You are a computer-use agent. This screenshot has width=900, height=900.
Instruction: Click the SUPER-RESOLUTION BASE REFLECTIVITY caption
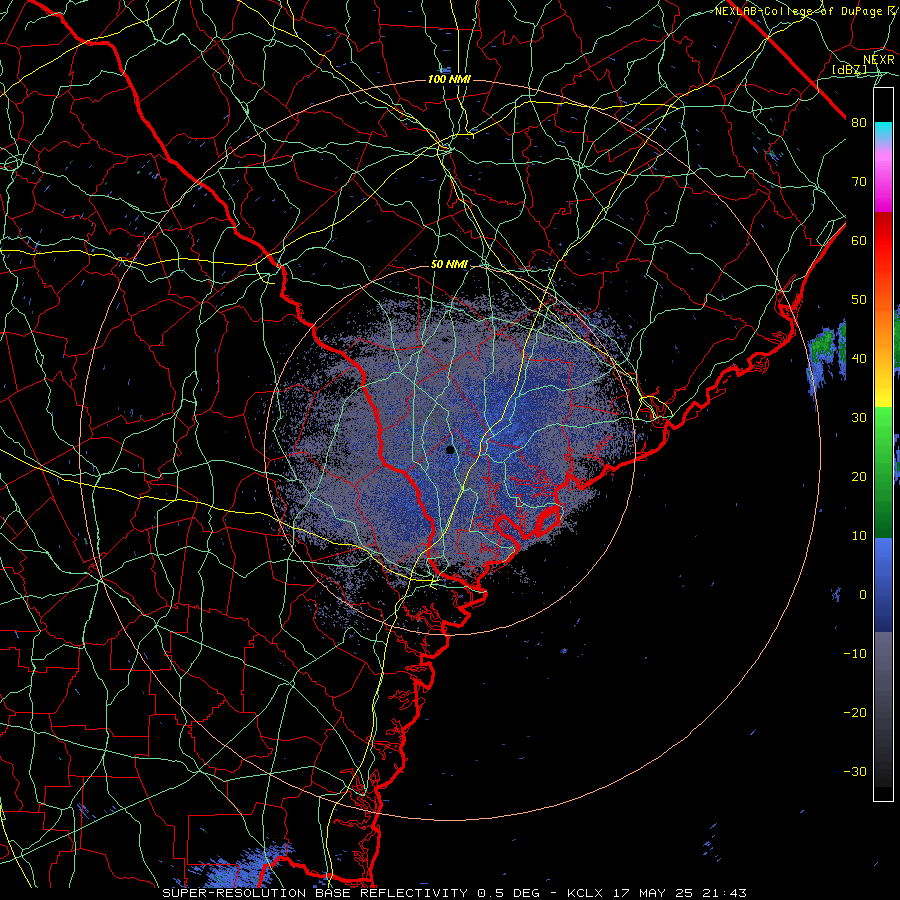click(x=315, y=893)
